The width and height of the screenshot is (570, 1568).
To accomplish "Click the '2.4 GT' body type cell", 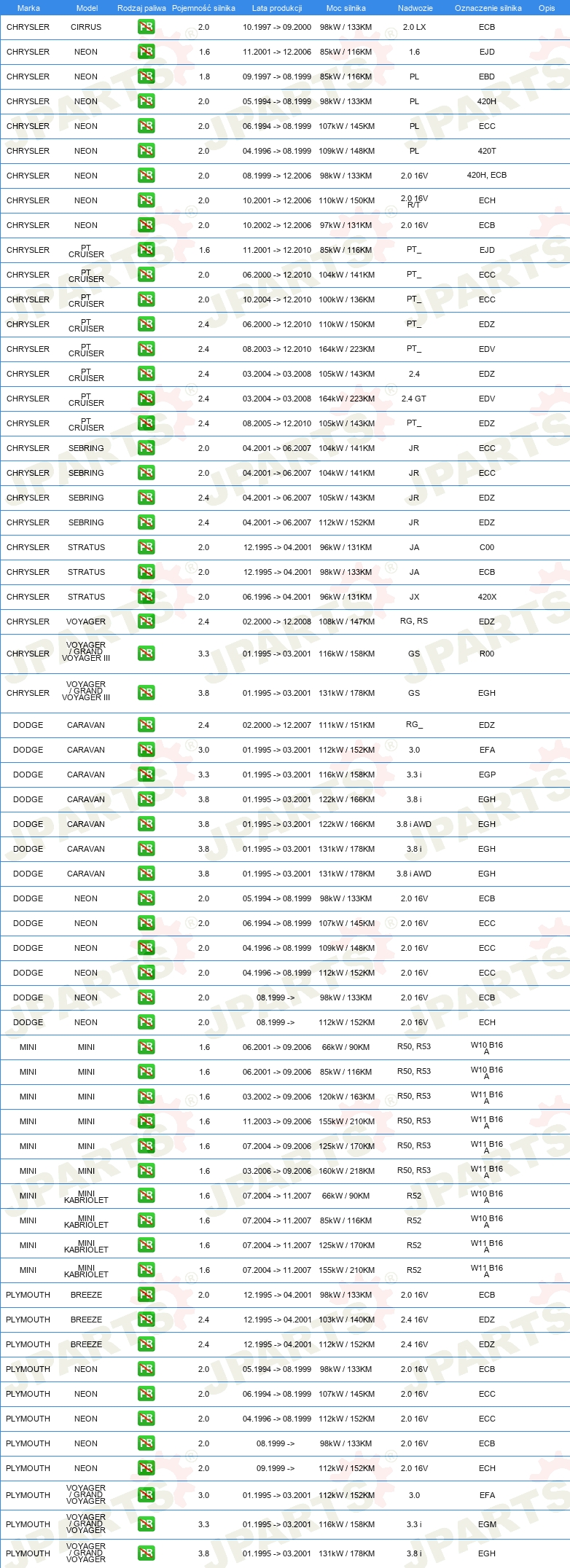I will (413, 399).
